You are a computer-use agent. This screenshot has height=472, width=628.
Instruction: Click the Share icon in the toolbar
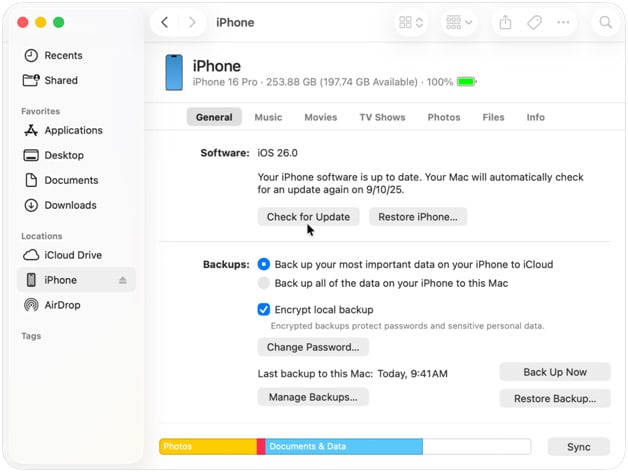coord(505,22)
